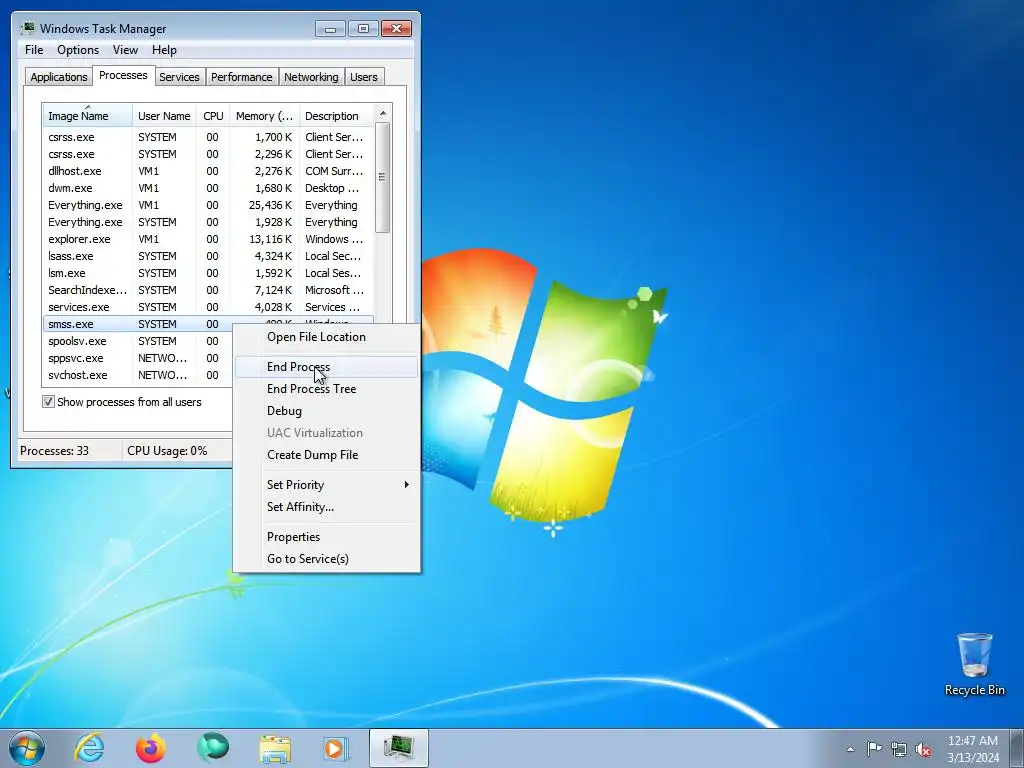Launch Internet Explorer from taskbar
The height and width of the screenshot is (768, 1024).
click(x=89, y=748)
